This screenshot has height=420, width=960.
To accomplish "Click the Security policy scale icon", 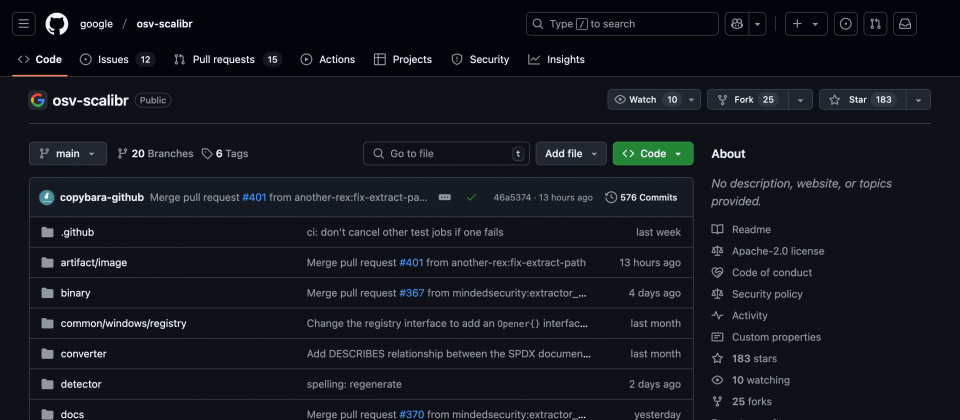I will click(x=717, y=294).
